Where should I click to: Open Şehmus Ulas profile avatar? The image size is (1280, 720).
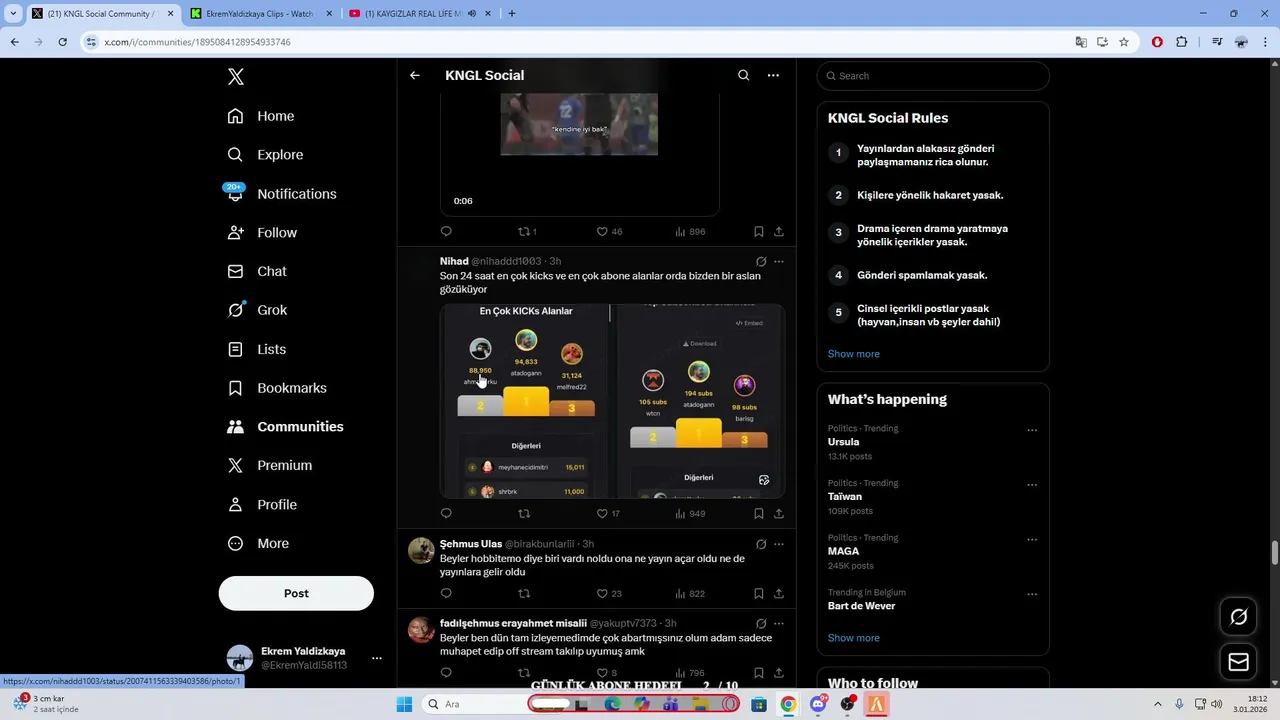[x=421, y=551]
